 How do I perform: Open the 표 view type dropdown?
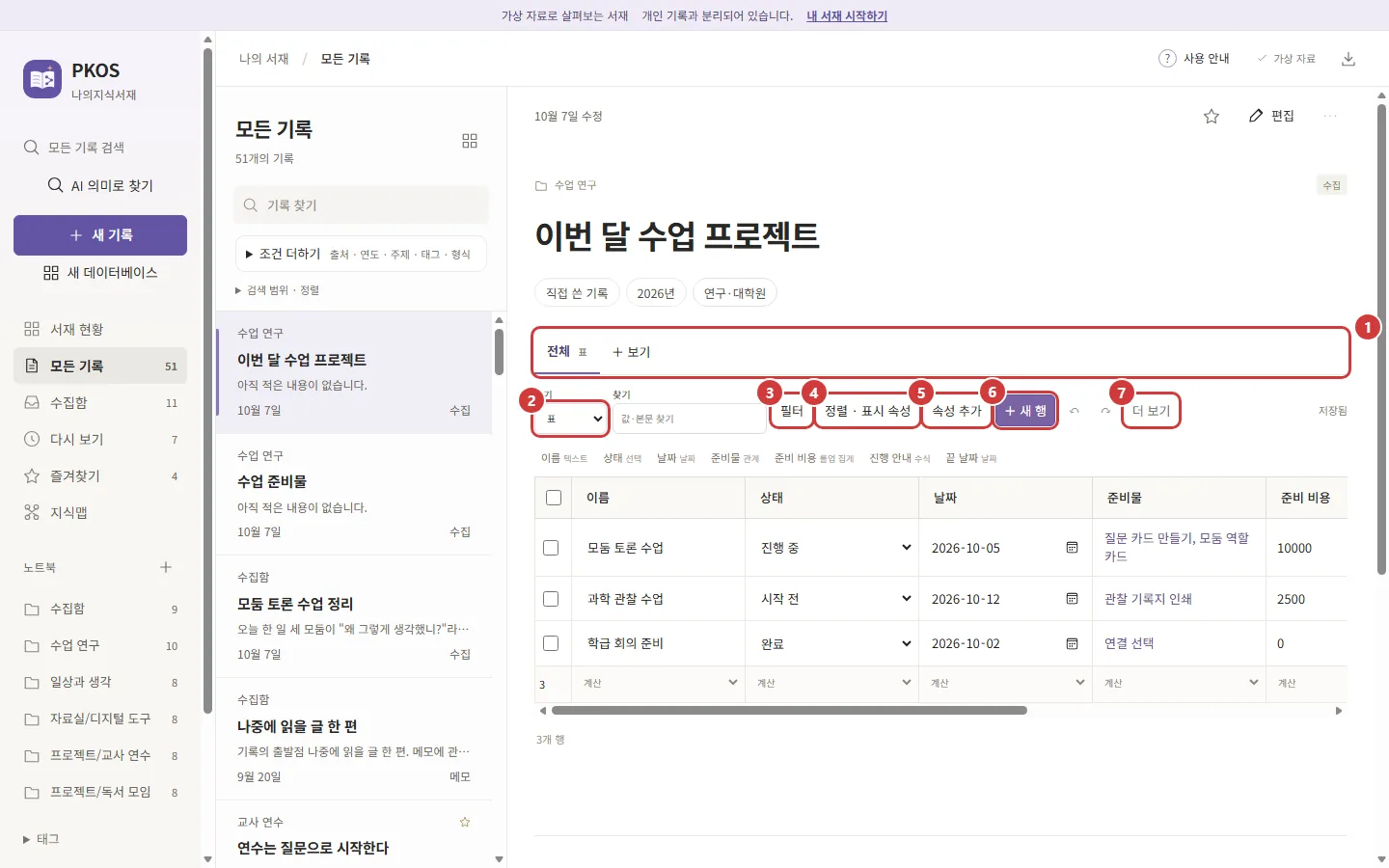pos(571,419)
